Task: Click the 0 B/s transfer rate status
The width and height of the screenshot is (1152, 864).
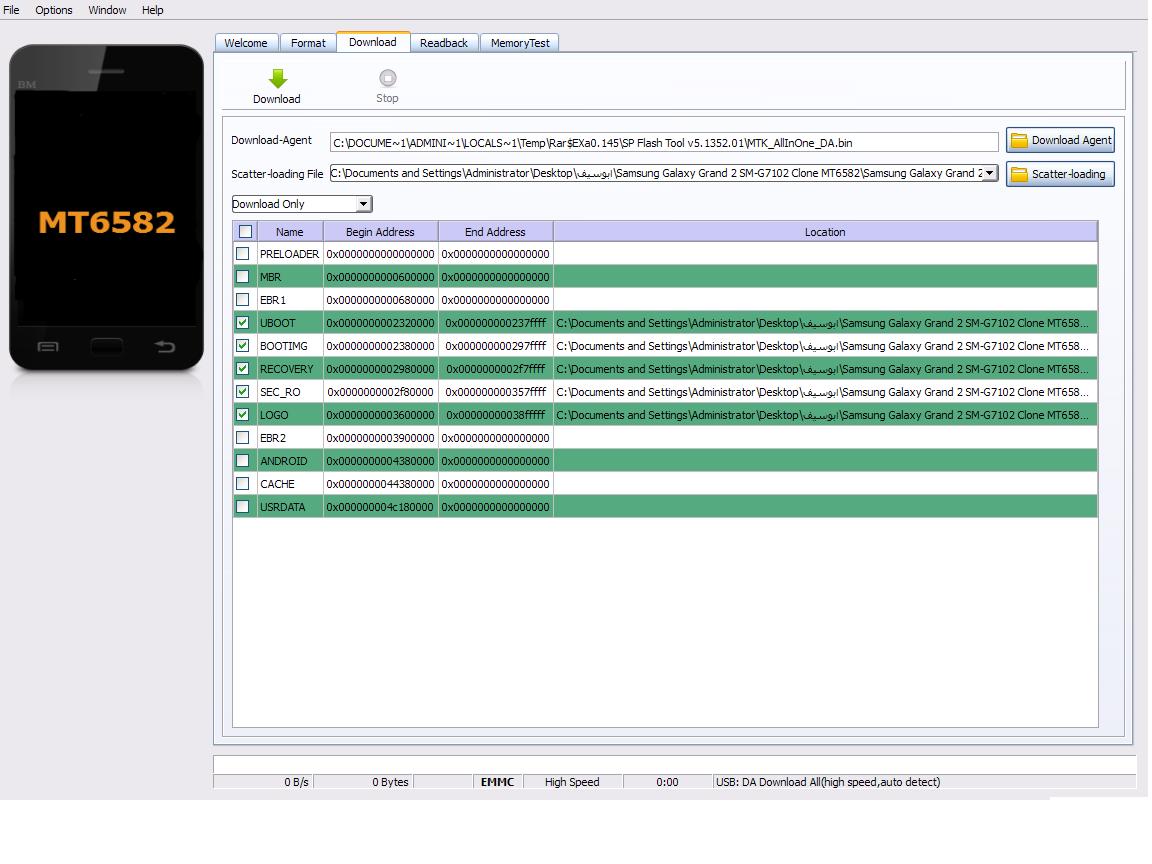Action: (x=296, y=782)
